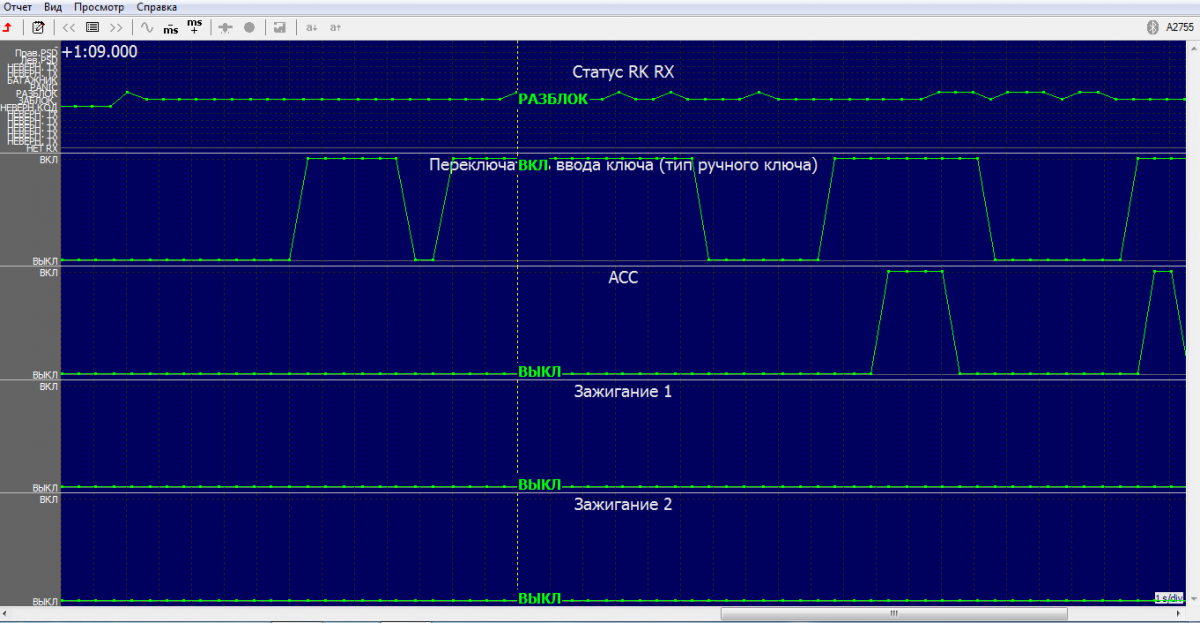
Task: Go to previous page with double-left arrows
Action: tap(68, 27)
